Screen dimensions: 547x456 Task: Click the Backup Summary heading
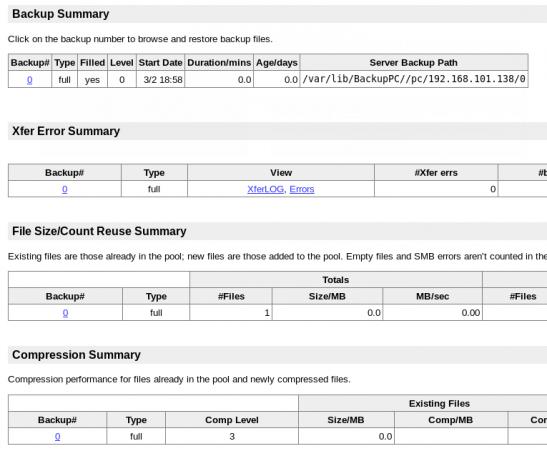[61, 14]
